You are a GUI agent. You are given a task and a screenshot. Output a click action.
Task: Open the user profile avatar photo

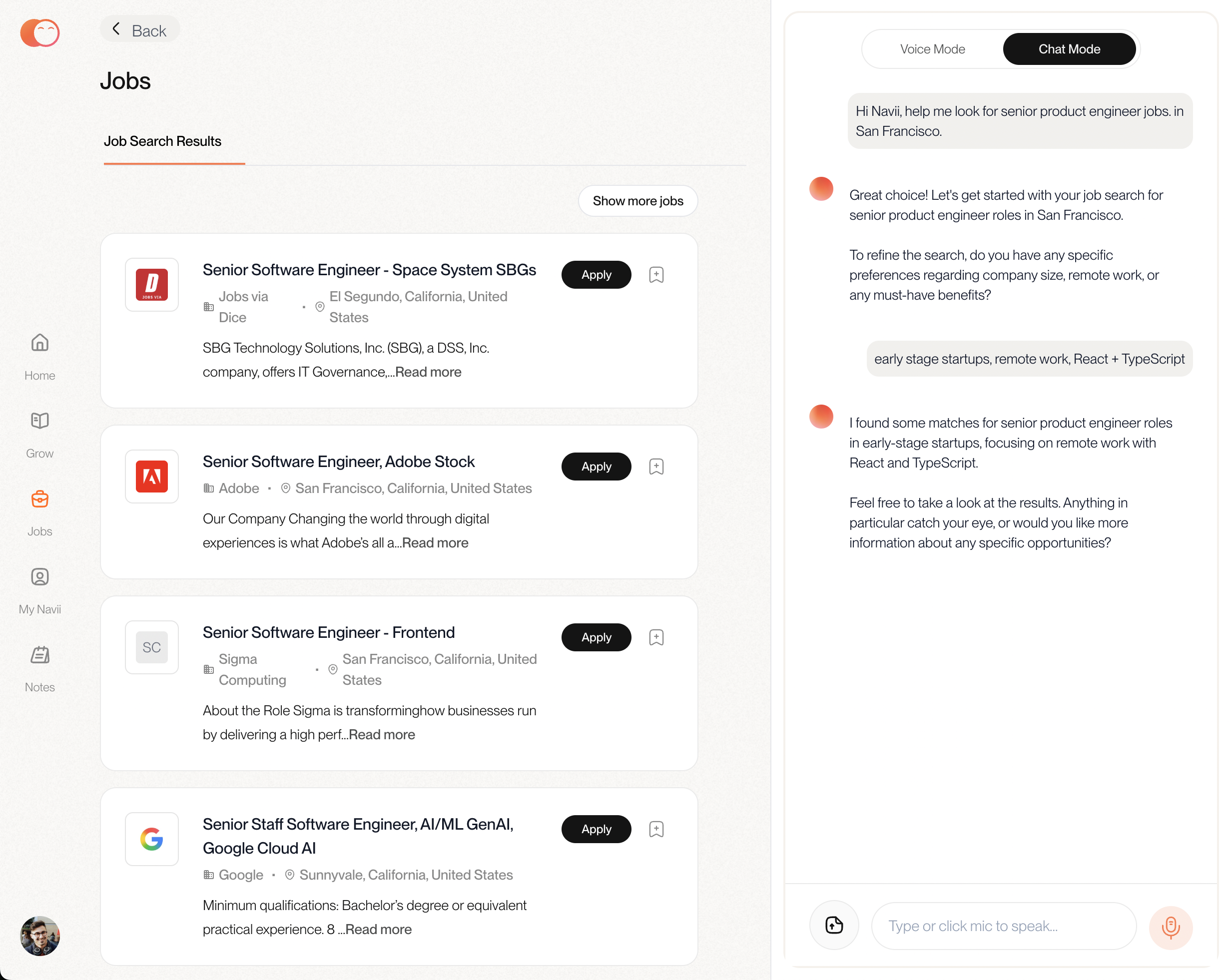click(39, 936)
